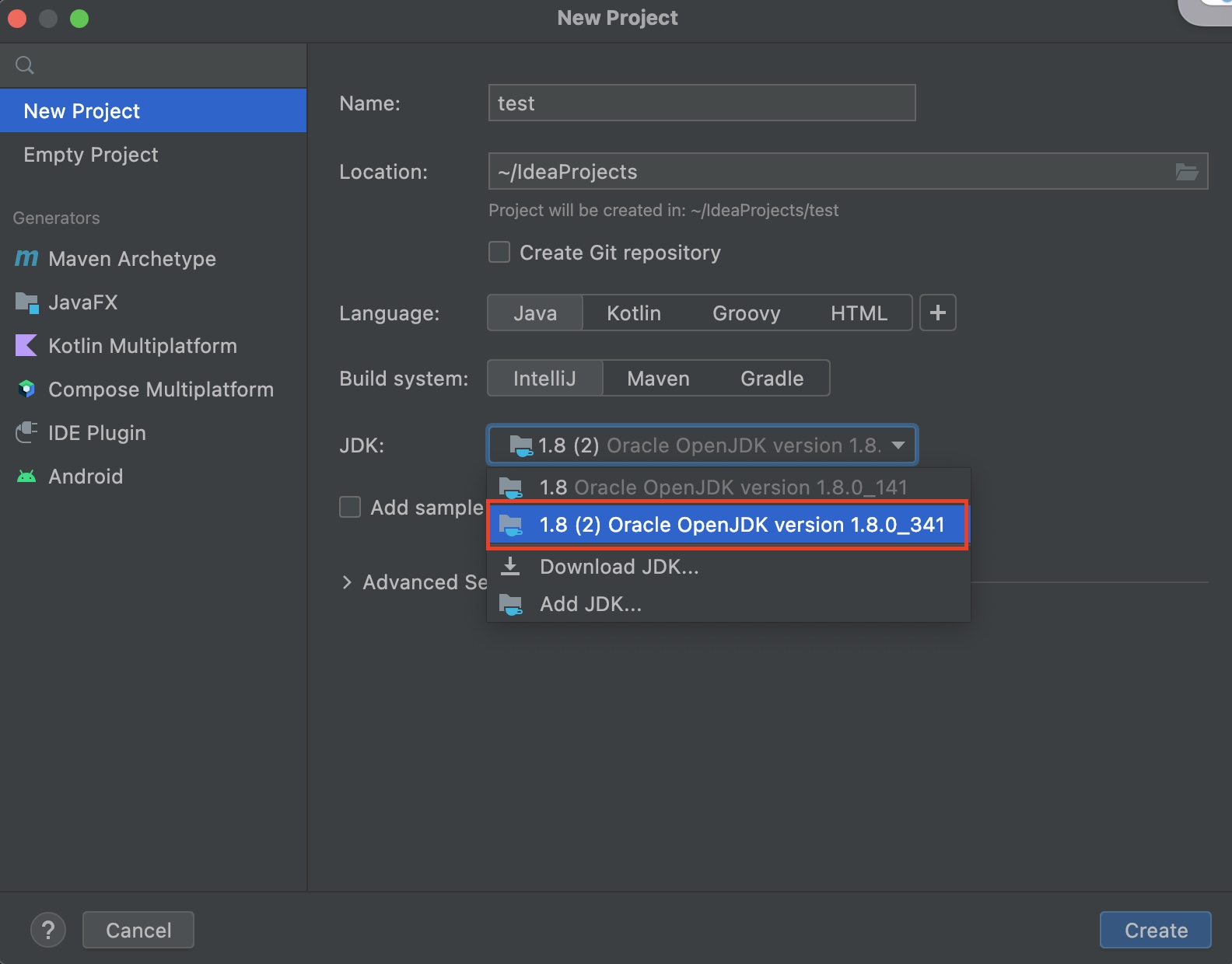Click the Name input field
This screenshot has height=964, width=1232.
(x=702, y=103)
